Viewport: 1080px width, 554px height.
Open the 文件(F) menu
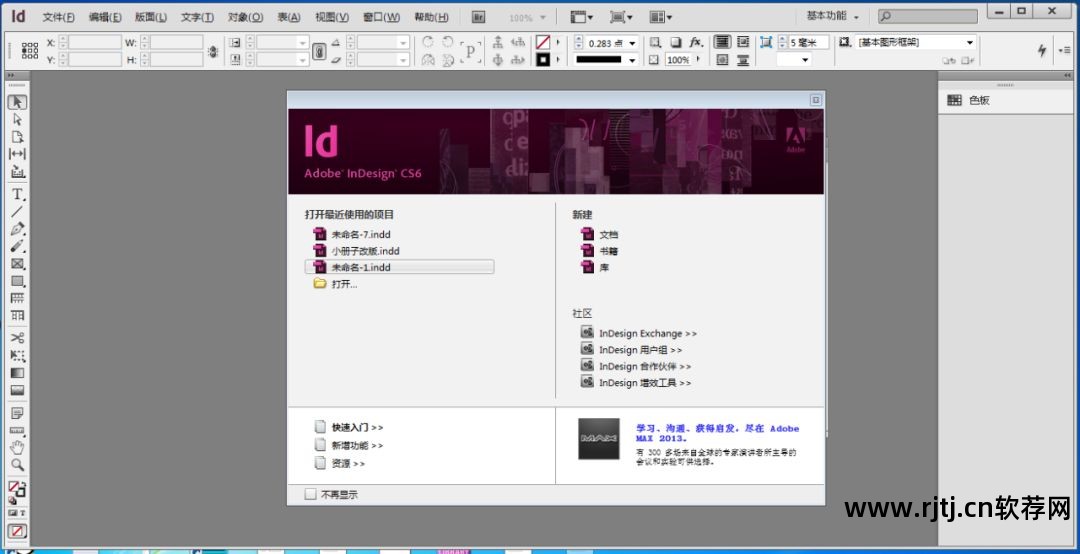click(59, 17)
